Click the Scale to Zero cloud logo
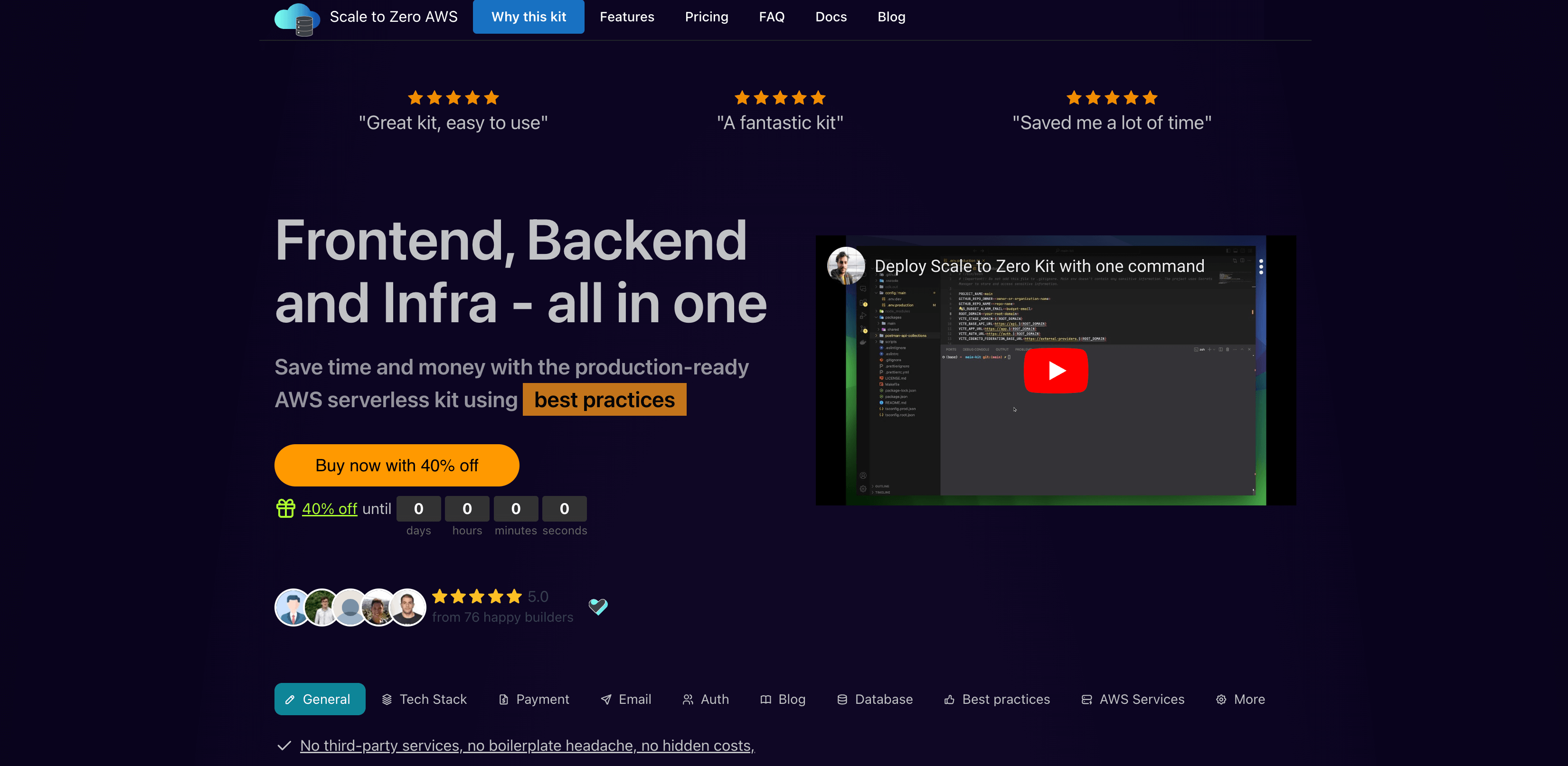This screenshot has height=766, width=1568. click(297, 19)
